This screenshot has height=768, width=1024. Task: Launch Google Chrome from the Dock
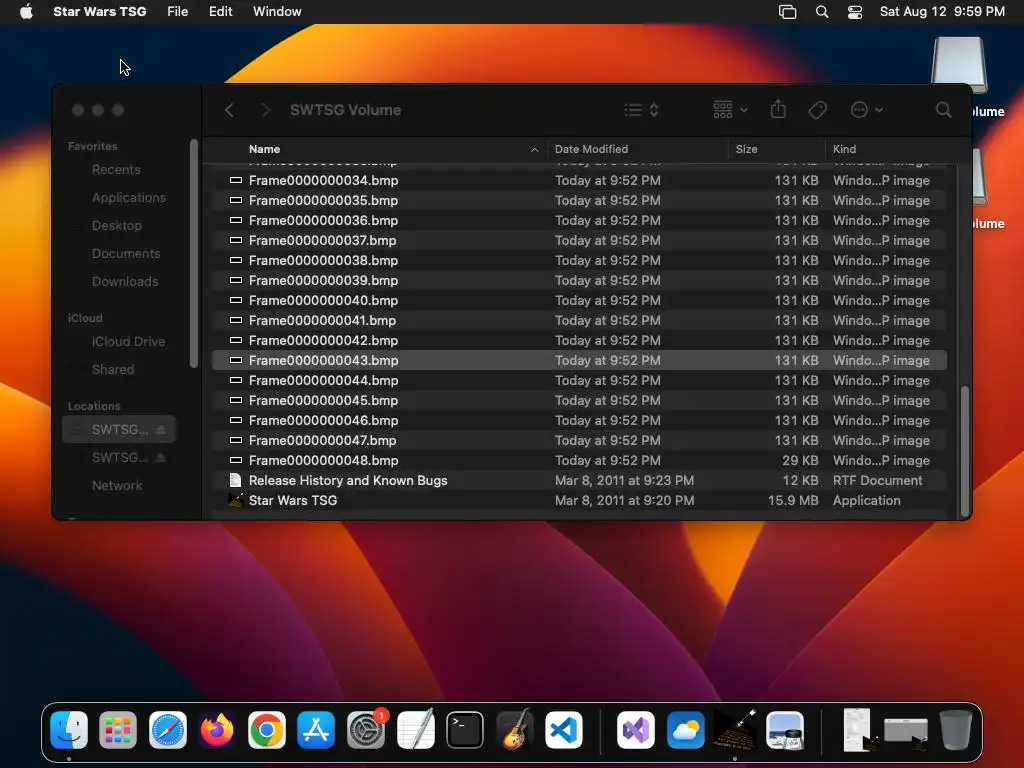coord(266,729)
